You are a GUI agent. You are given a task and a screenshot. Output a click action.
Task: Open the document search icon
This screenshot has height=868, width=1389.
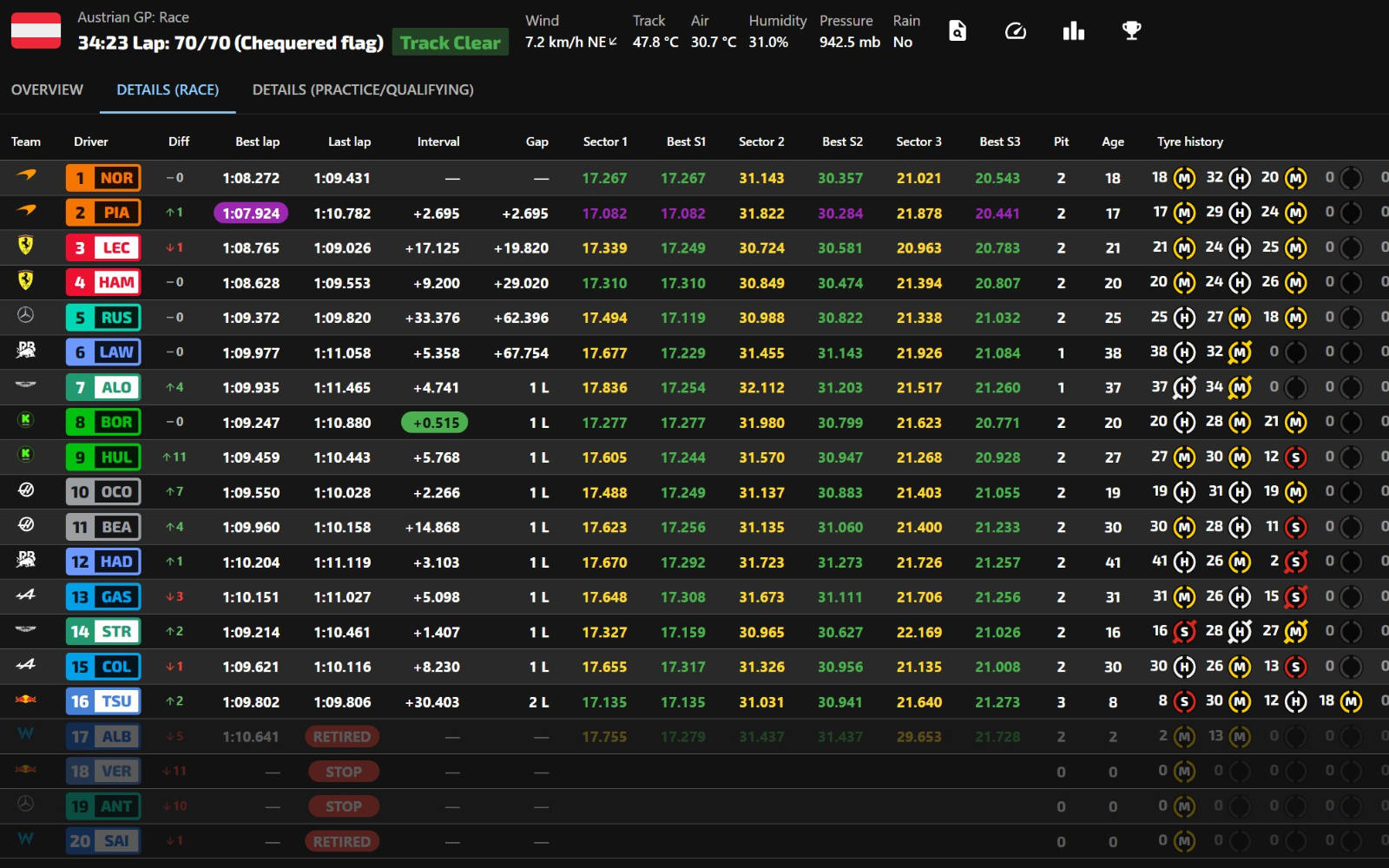(957, 31)
